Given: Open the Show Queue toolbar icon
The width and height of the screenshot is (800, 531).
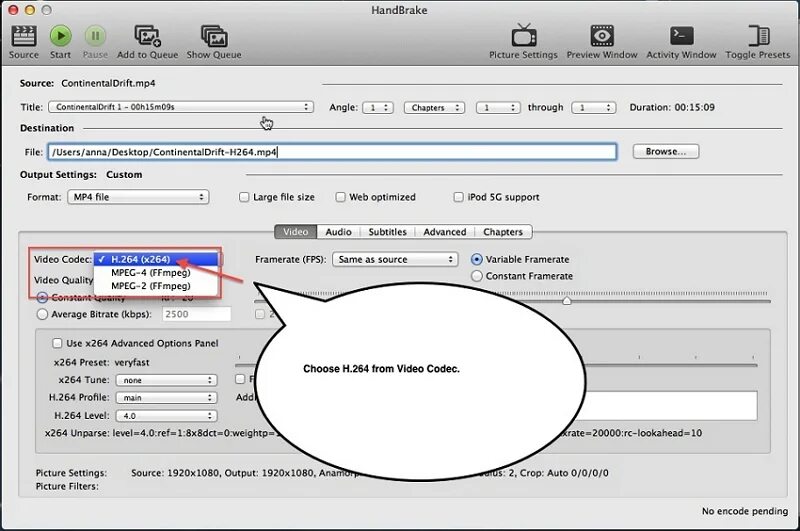Looking at the screenshot, I should click(214, 36).
